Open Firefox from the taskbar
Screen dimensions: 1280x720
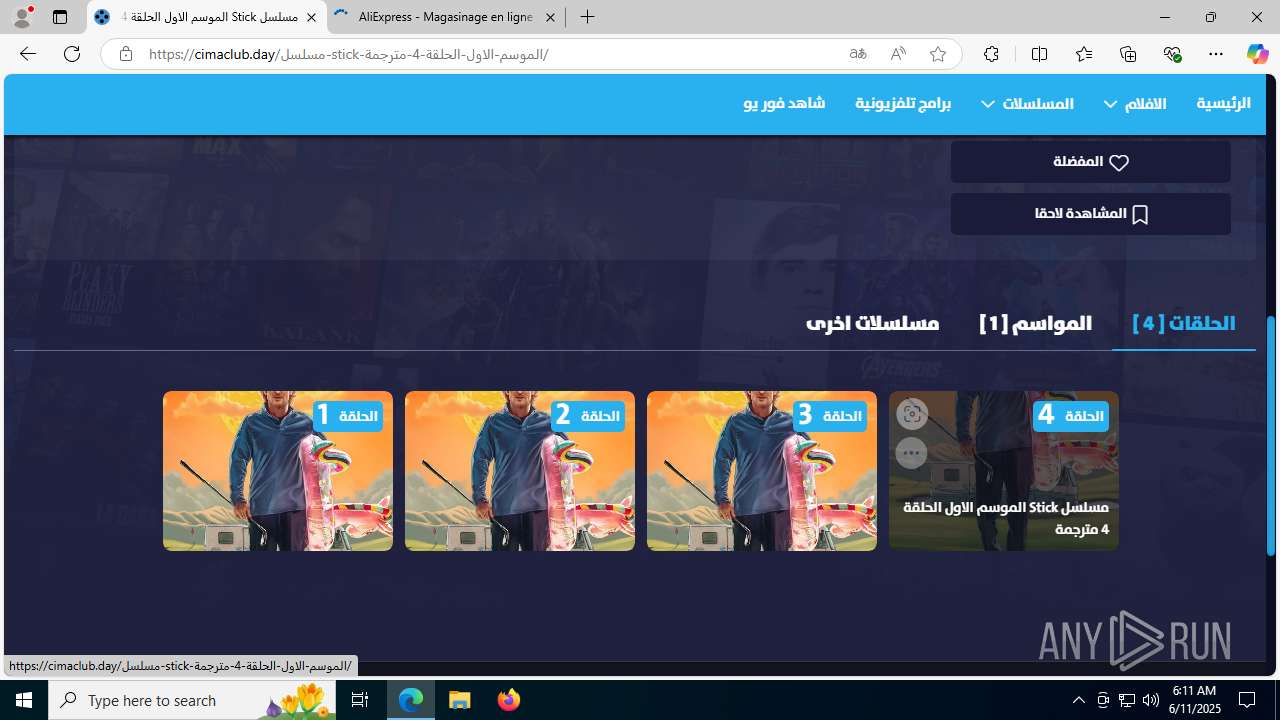click(x=508, y=700)
